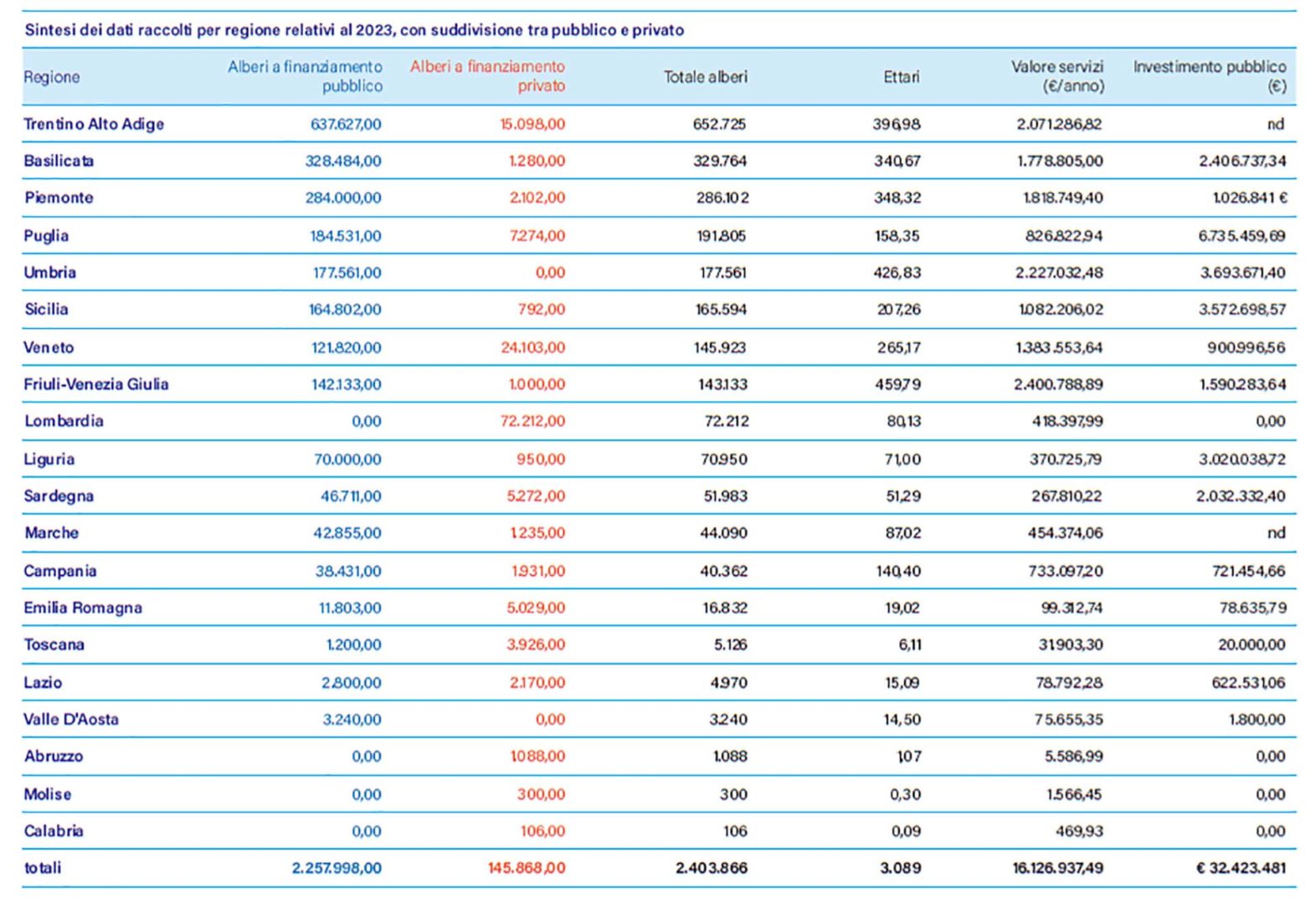Click the 'Abruzzo' row label

(x=54, y=756)
